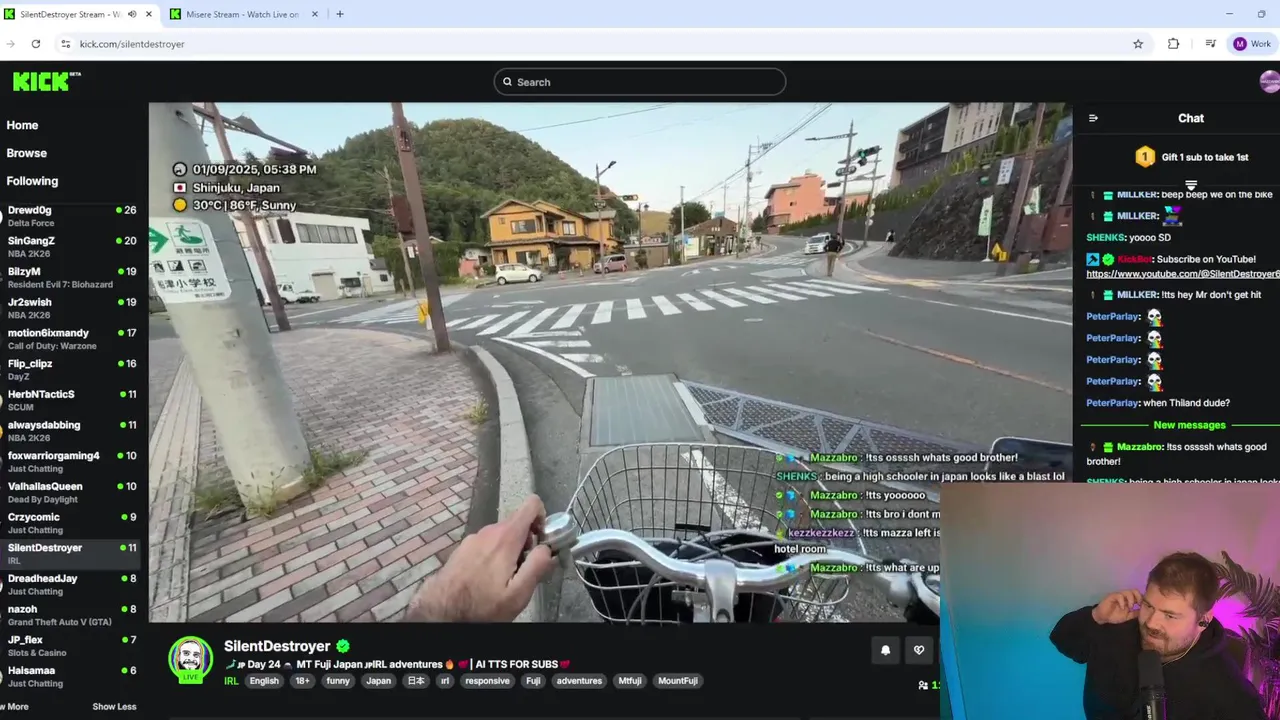Click the live stream video player

(x=610, y=362)
